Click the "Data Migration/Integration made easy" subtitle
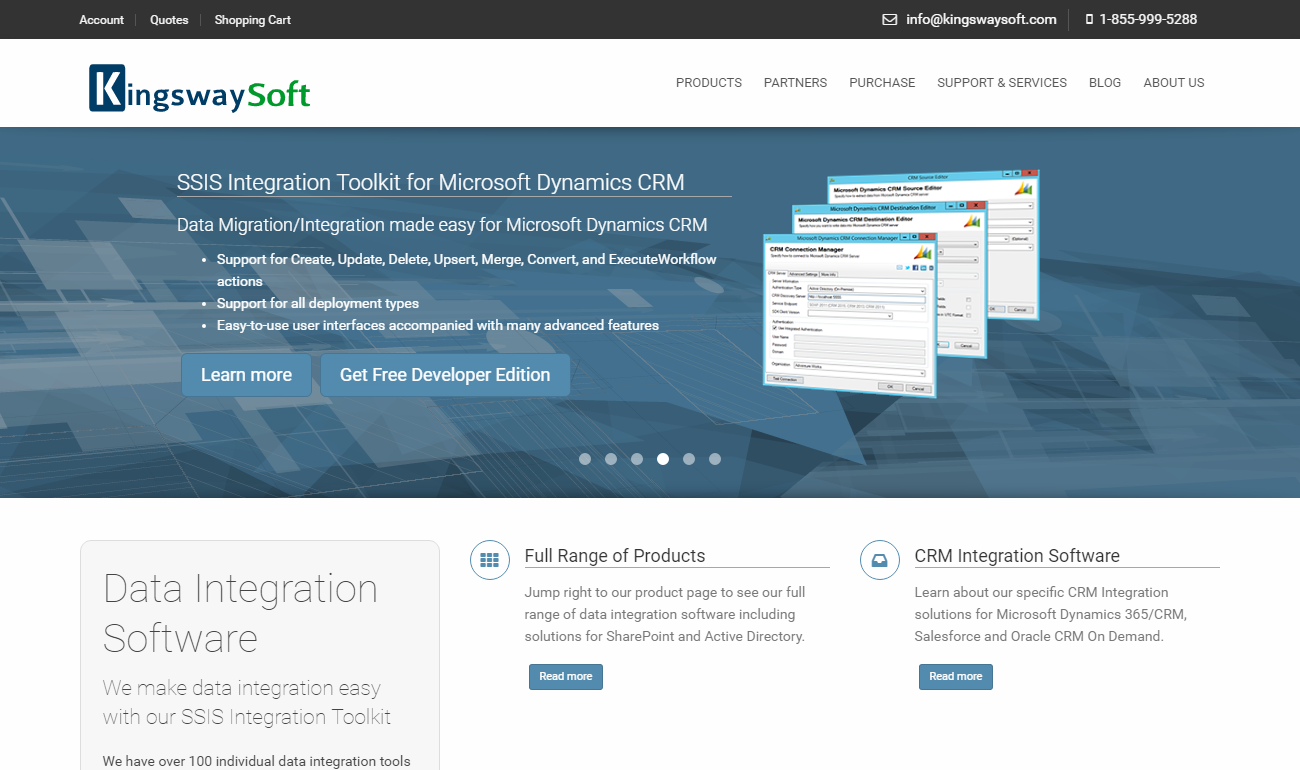Screen dimensions: 1300x770 [442, 225]
